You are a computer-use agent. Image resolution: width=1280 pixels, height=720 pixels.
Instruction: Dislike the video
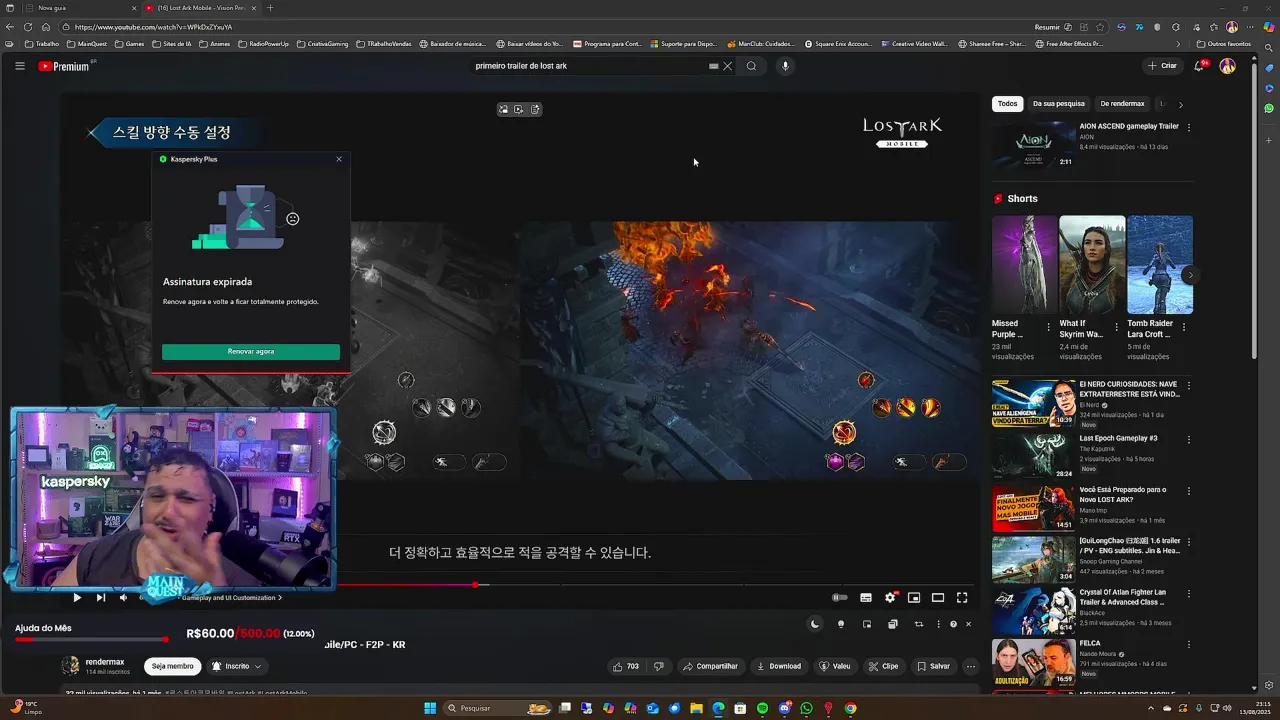point(659,666)
